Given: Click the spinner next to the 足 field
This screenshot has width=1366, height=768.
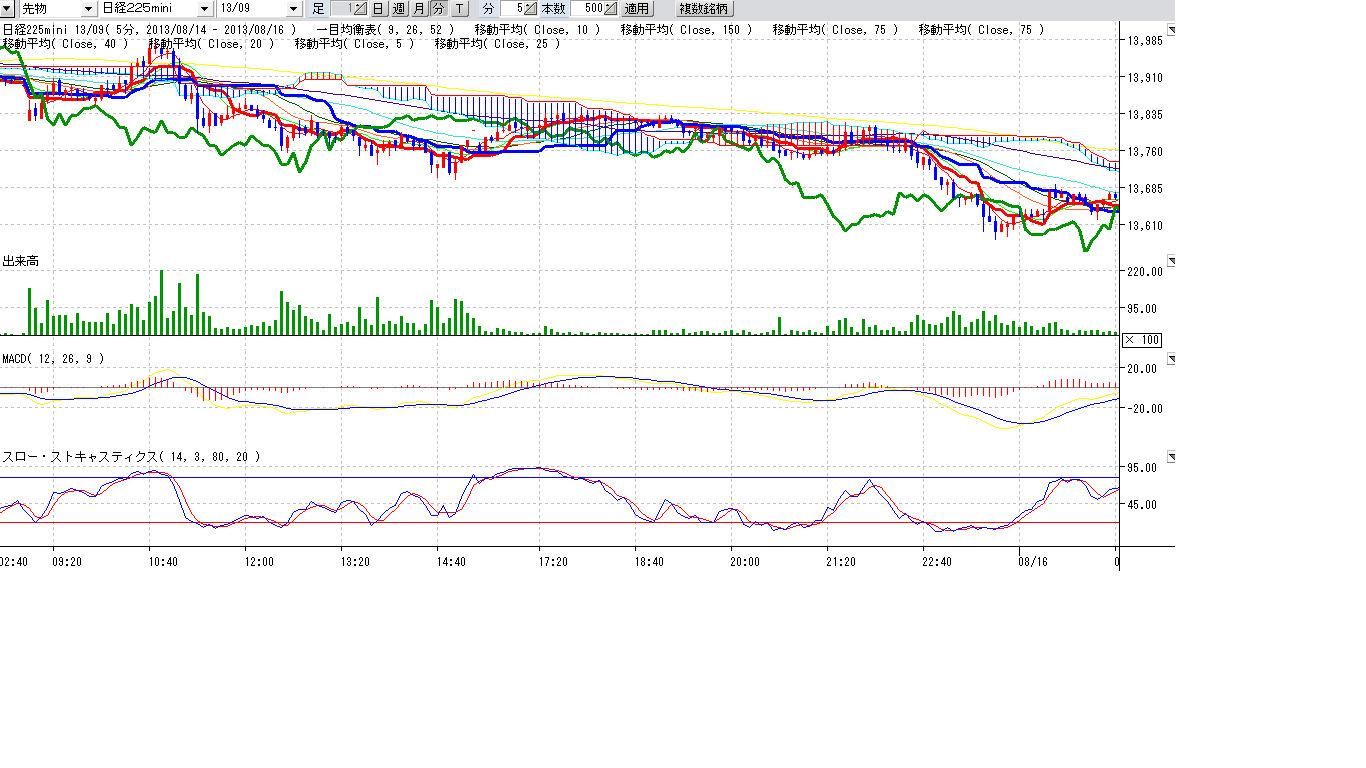Looking at the screenshot, I should click(360, 8).
